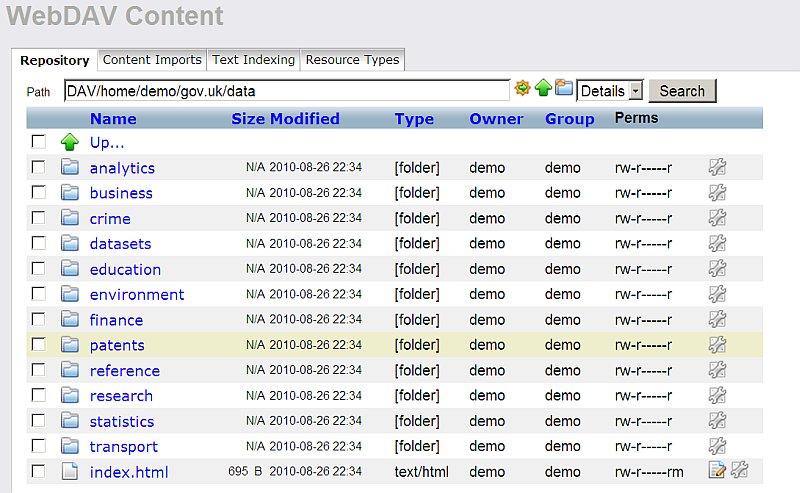Select the crime folder checkbox
This screenshot has height=493, width=800.
[x=38, y=217]
